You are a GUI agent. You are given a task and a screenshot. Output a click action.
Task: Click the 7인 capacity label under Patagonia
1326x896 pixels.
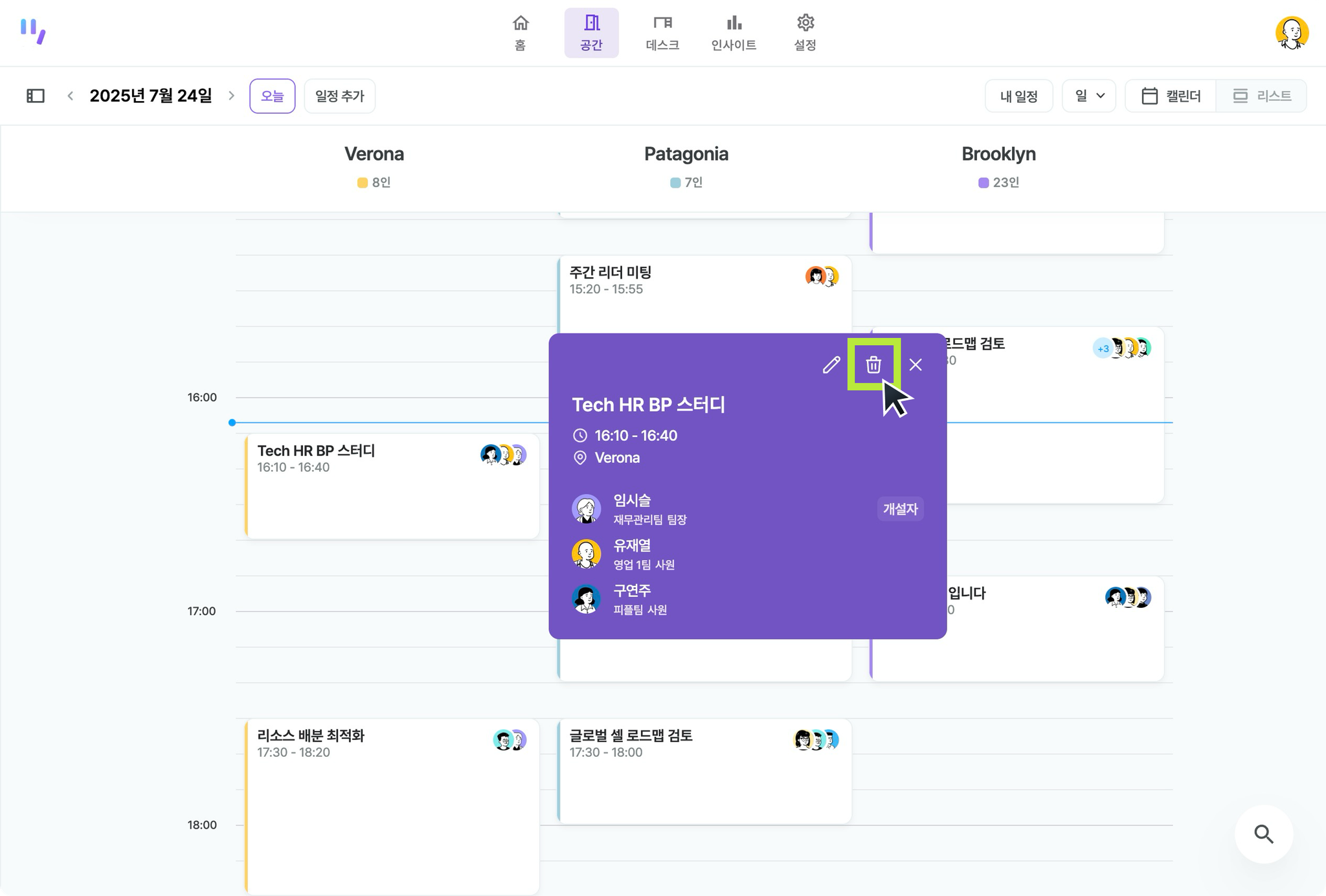pos(693,183)
